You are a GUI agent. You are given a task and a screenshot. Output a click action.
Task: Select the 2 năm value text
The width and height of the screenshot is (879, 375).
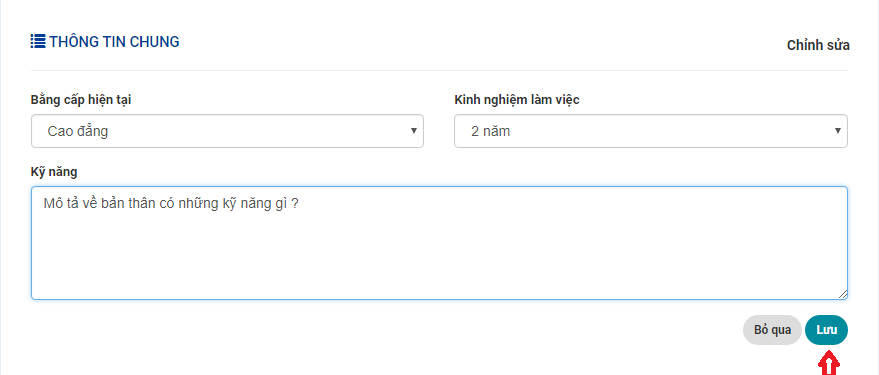pos(491,132)
